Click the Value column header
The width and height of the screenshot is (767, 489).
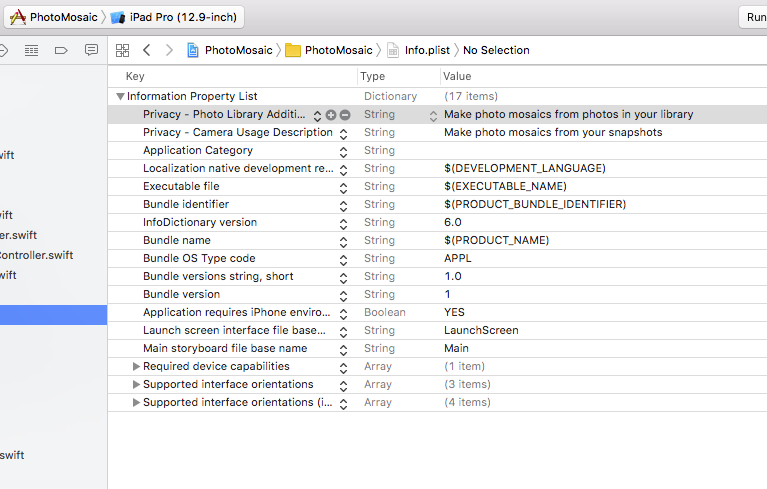[x=457, y=76]
